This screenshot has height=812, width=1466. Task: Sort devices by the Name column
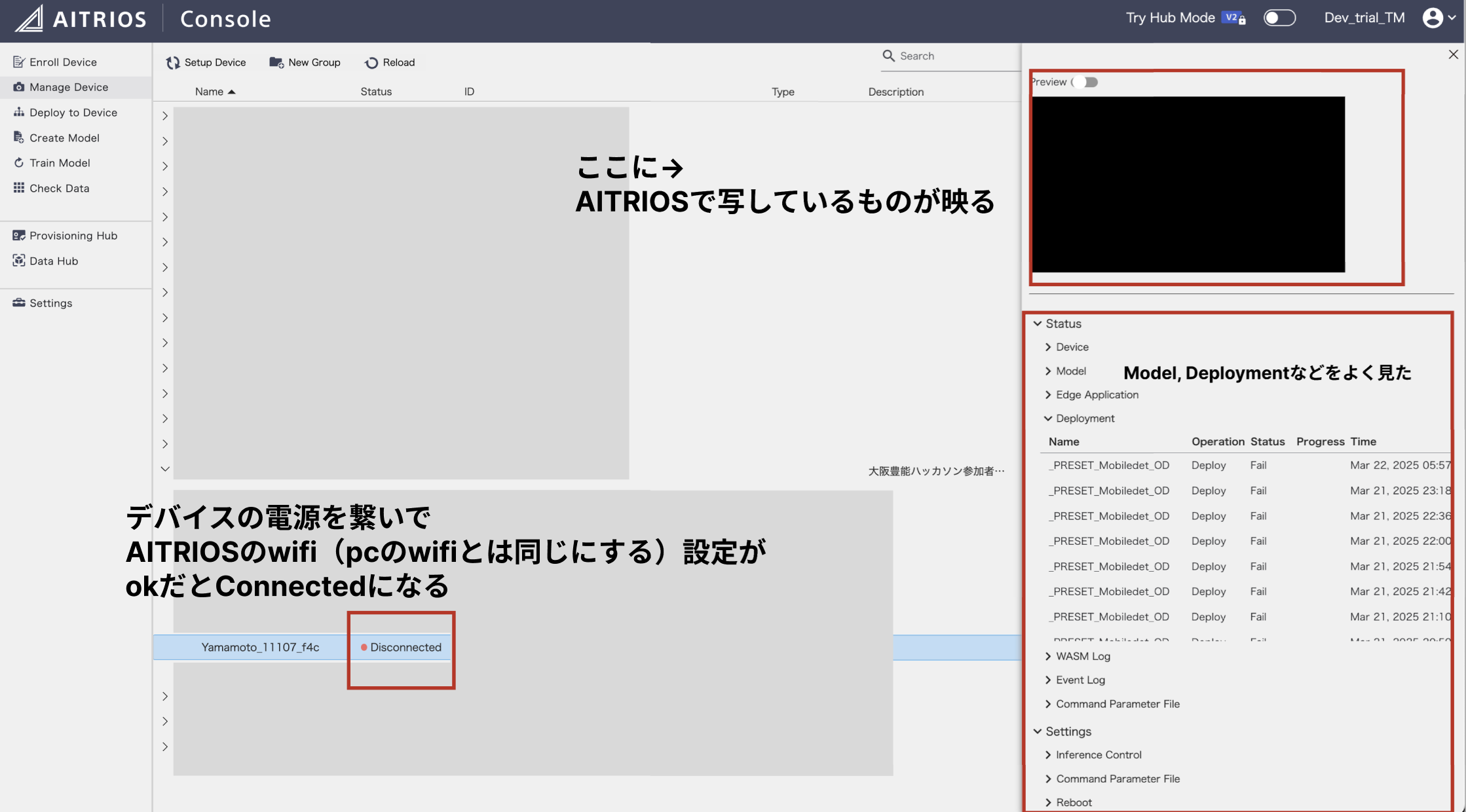tap(210, 92)
